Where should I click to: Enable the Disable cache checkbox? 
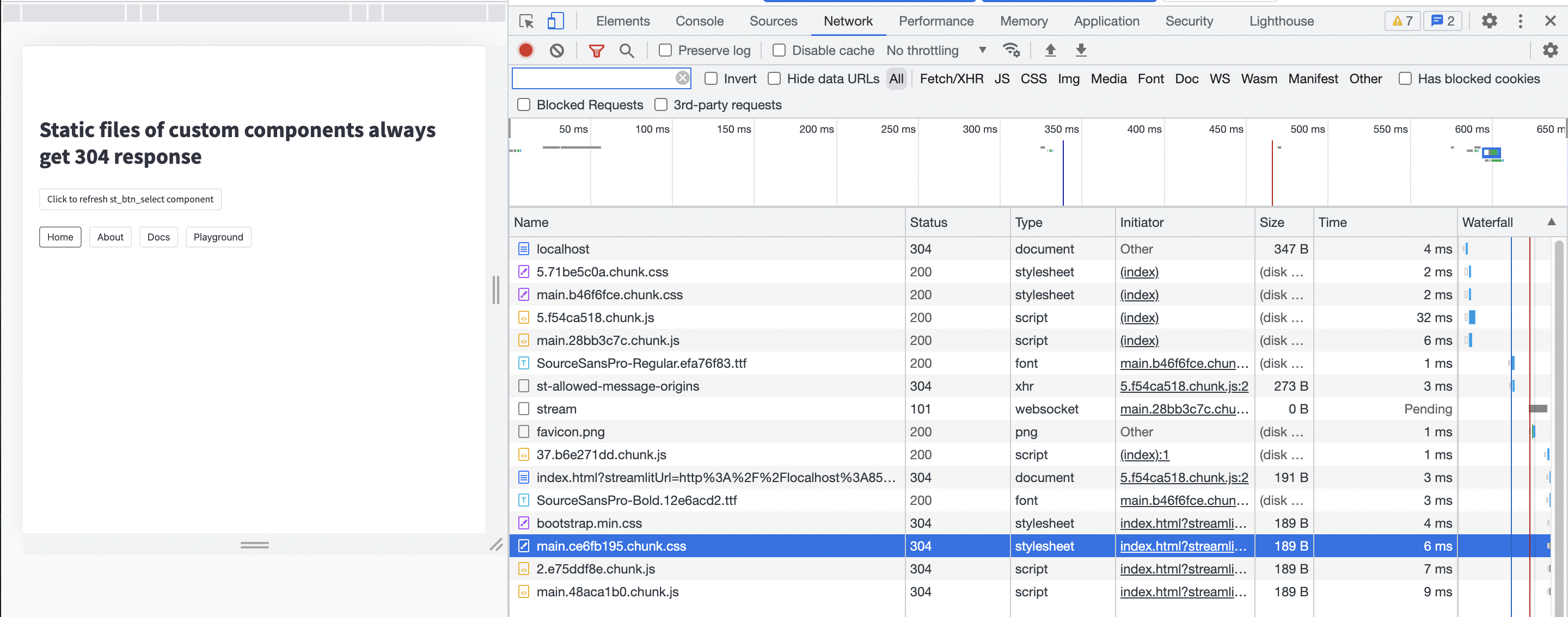pyautogui.click(x=779, y=50)
